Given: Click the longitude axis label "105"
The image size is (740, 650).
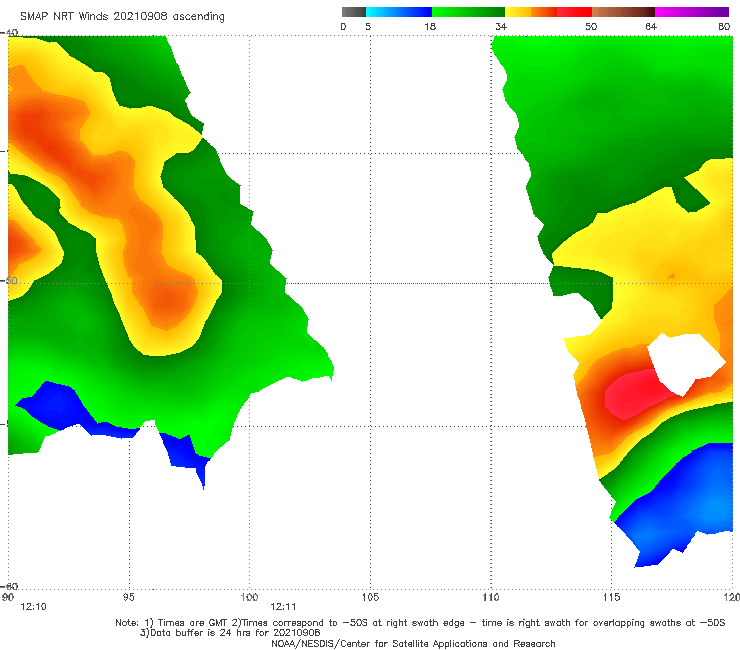Looking at the screenshot, I should tap(370, 597).
